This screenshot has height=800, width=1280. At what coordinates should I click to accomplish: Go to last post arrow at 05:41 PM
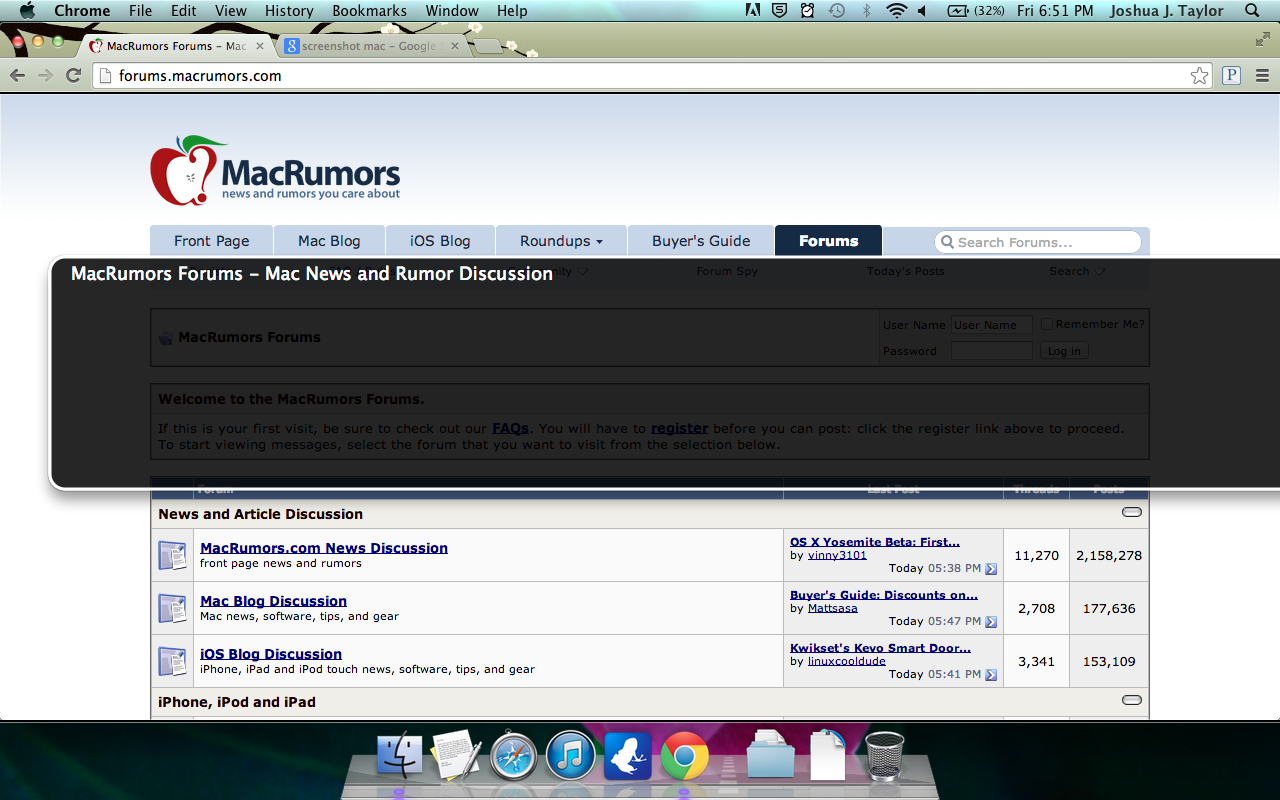pos(991,675)
